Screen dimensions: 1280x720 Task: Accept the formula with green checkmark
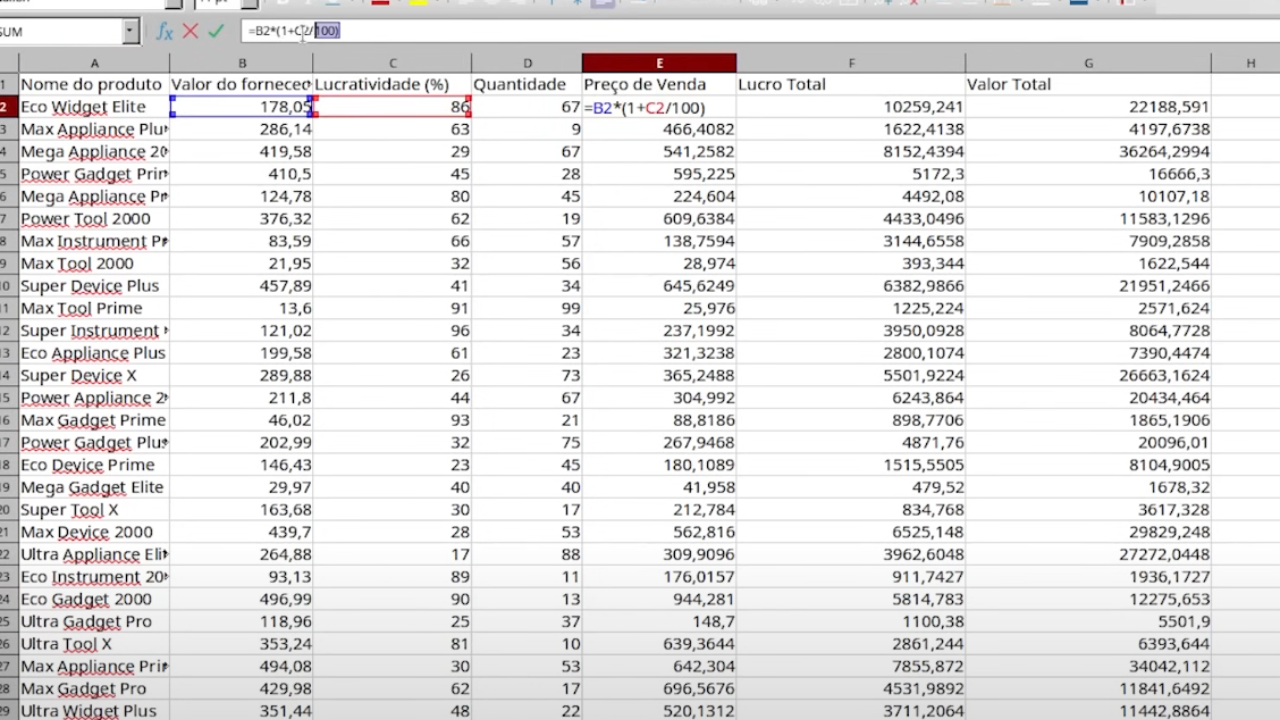(x=216, y=32)
